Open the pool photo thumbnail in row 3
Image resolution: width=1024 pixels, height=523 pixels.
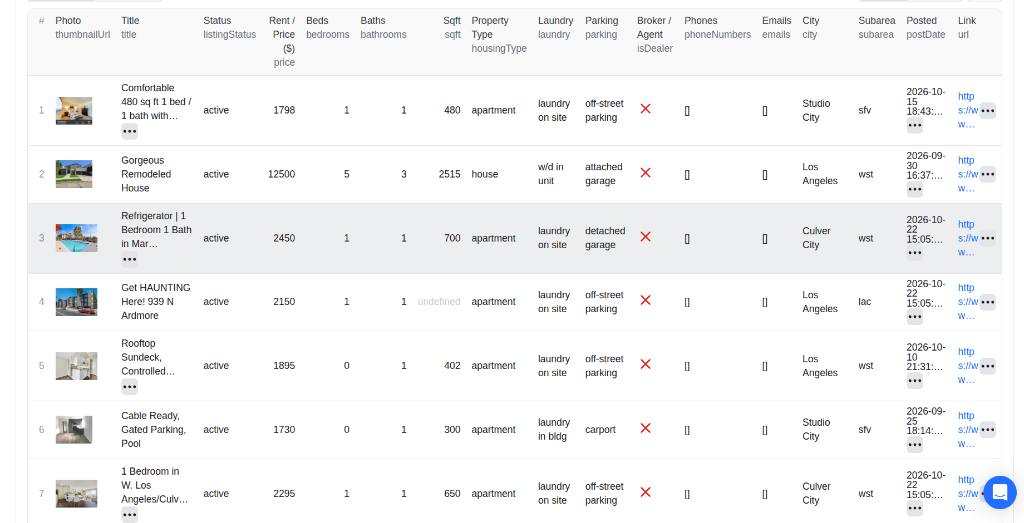pos(76,238)
